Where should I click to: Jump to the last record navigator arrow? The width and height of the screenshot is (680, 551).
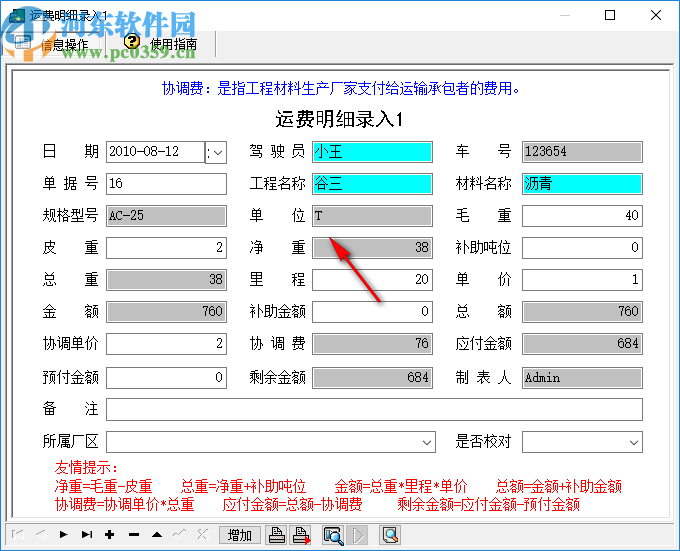(87, 535)
